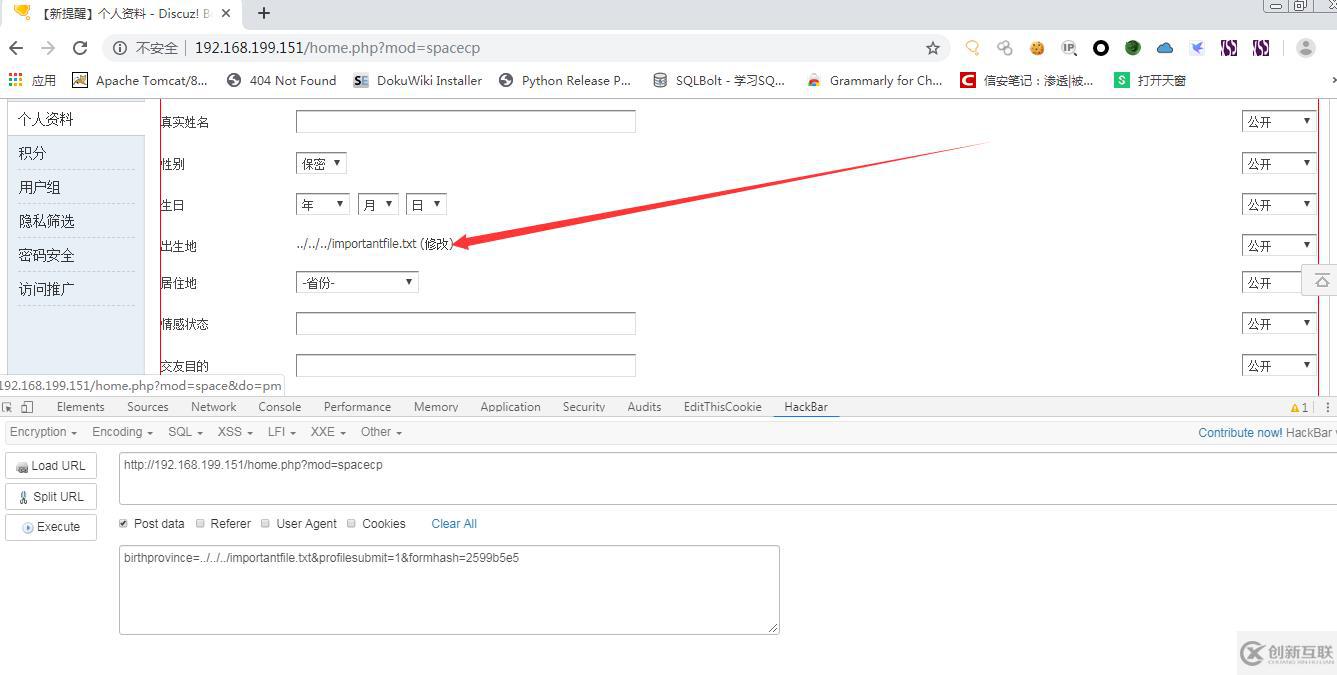Open new browser tab
This screenshot has width=1337, height=675.
pos(264,13)
